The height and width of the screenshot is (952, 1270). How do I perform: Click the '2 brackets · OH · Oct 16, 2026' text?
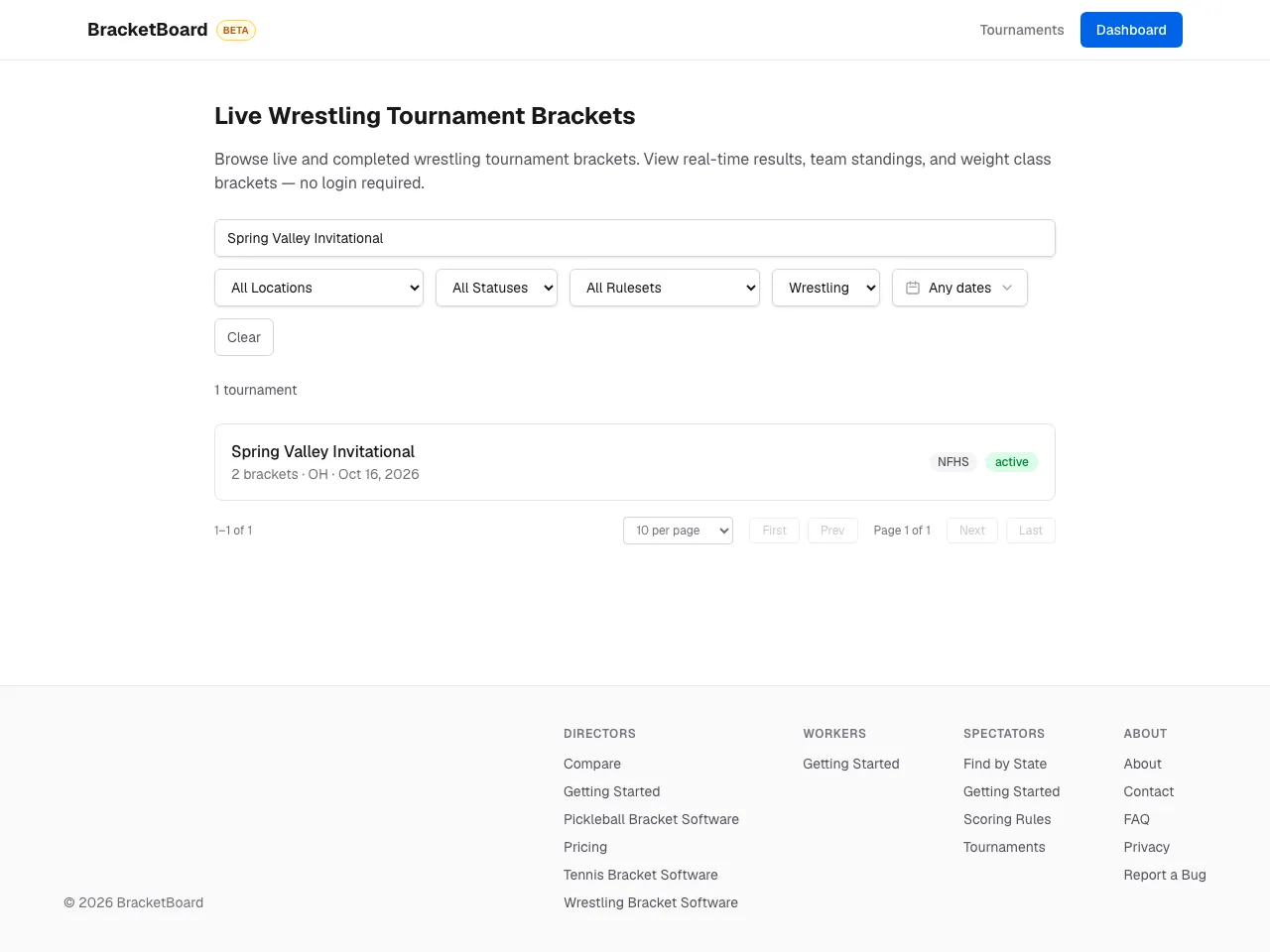[325, 474]
